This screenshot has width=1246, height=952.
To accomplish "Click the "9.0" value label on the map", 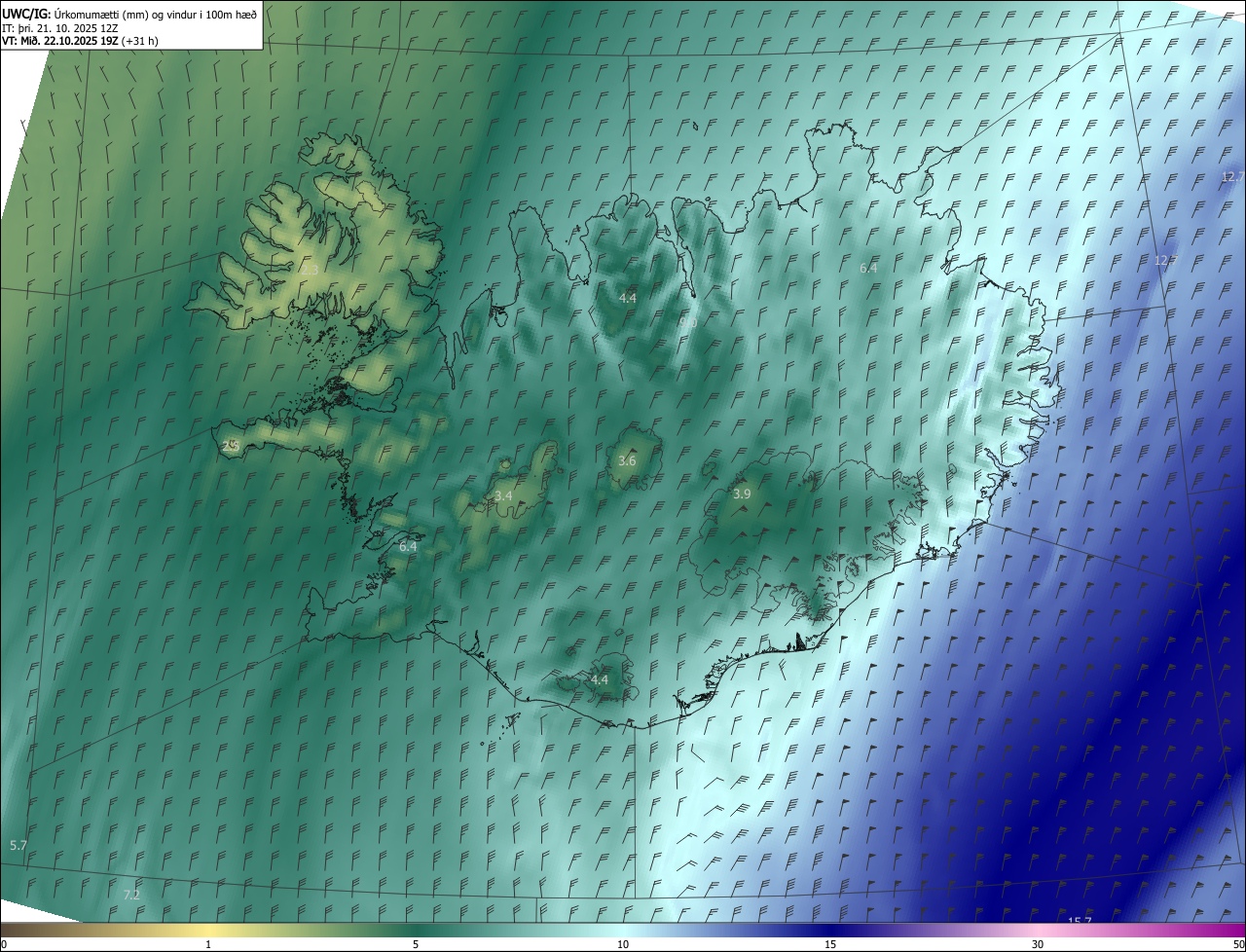I will [x=688, y=321].
